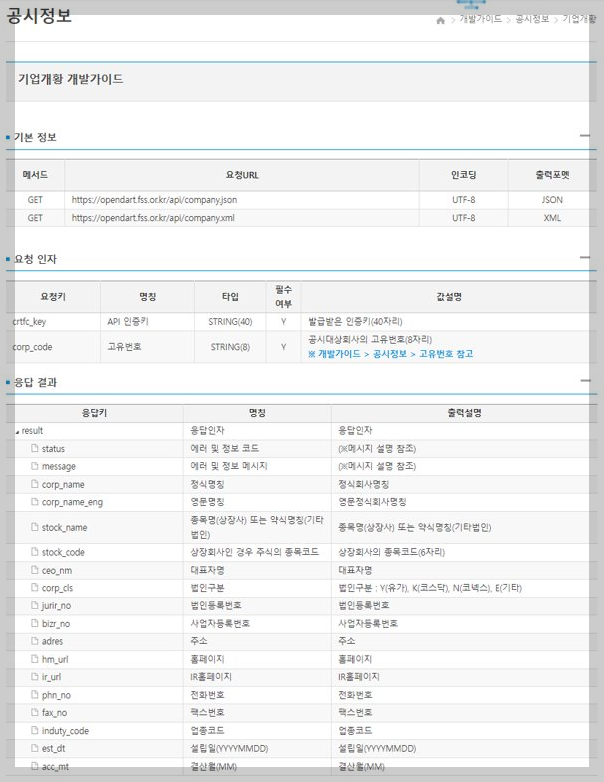Collapse the result tree node
The width and height of the screenshot is (604, 782).
pyautogui.click(x=17, y=432)
